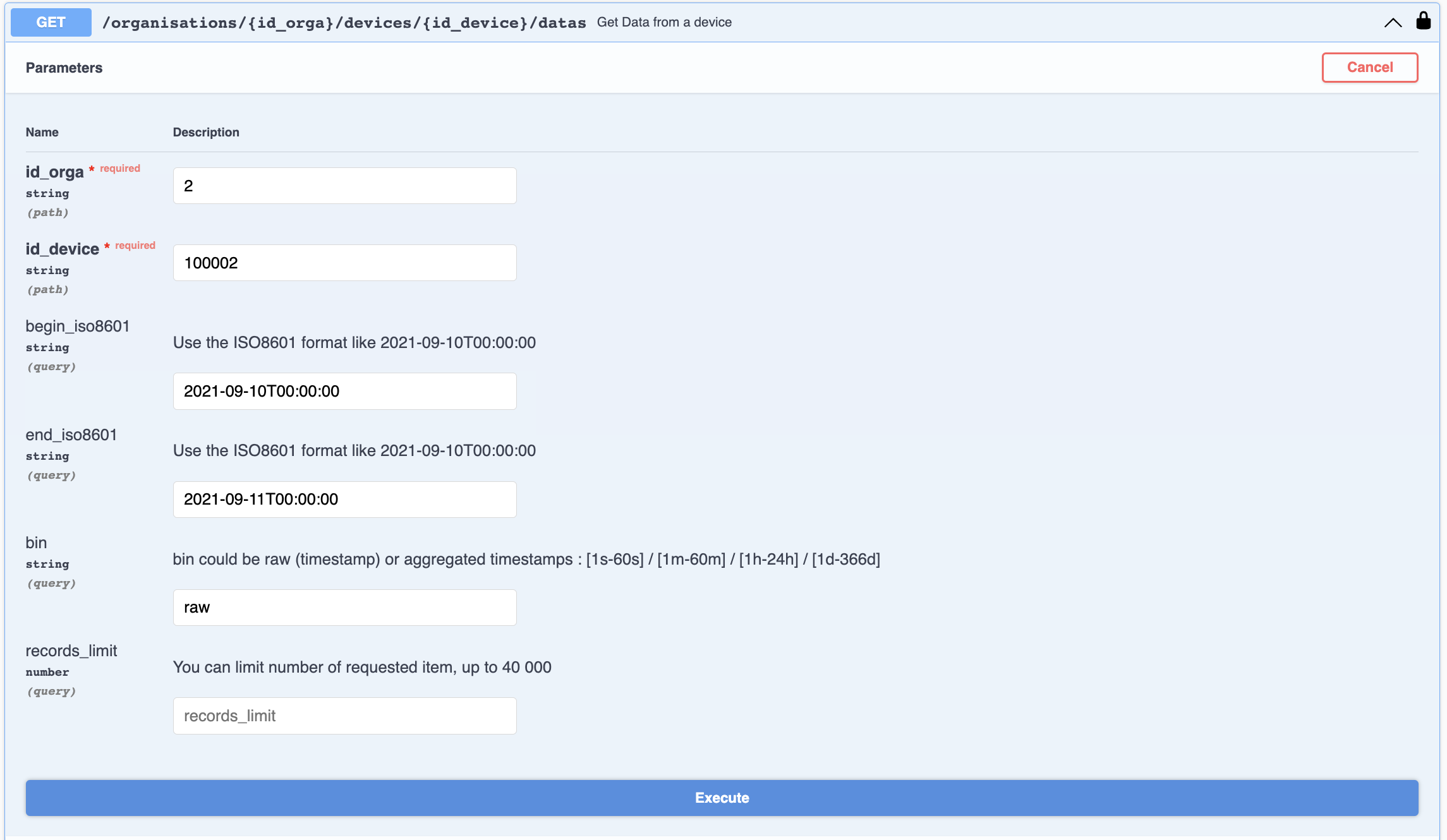
Task: Click the id_orga parameter name label
Action: (54, 172)
